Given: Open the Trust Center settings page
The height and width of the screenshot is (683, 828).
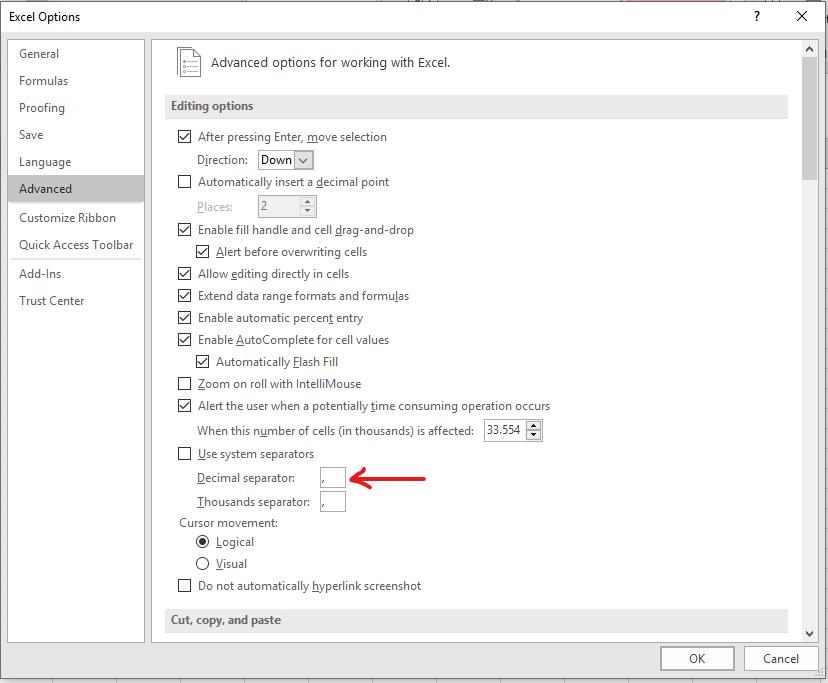Looking at the screenshot, I should coord(52,300).
